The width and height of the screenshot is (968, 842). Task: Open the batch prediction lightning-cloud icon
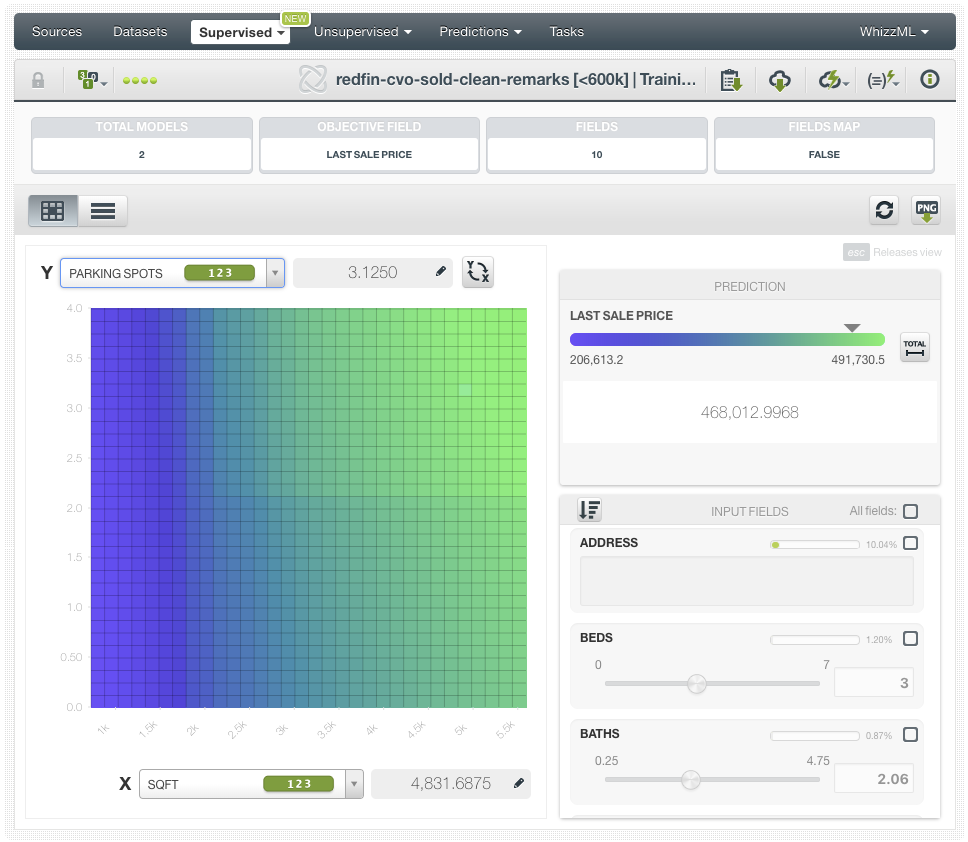[x=831, y=80]
